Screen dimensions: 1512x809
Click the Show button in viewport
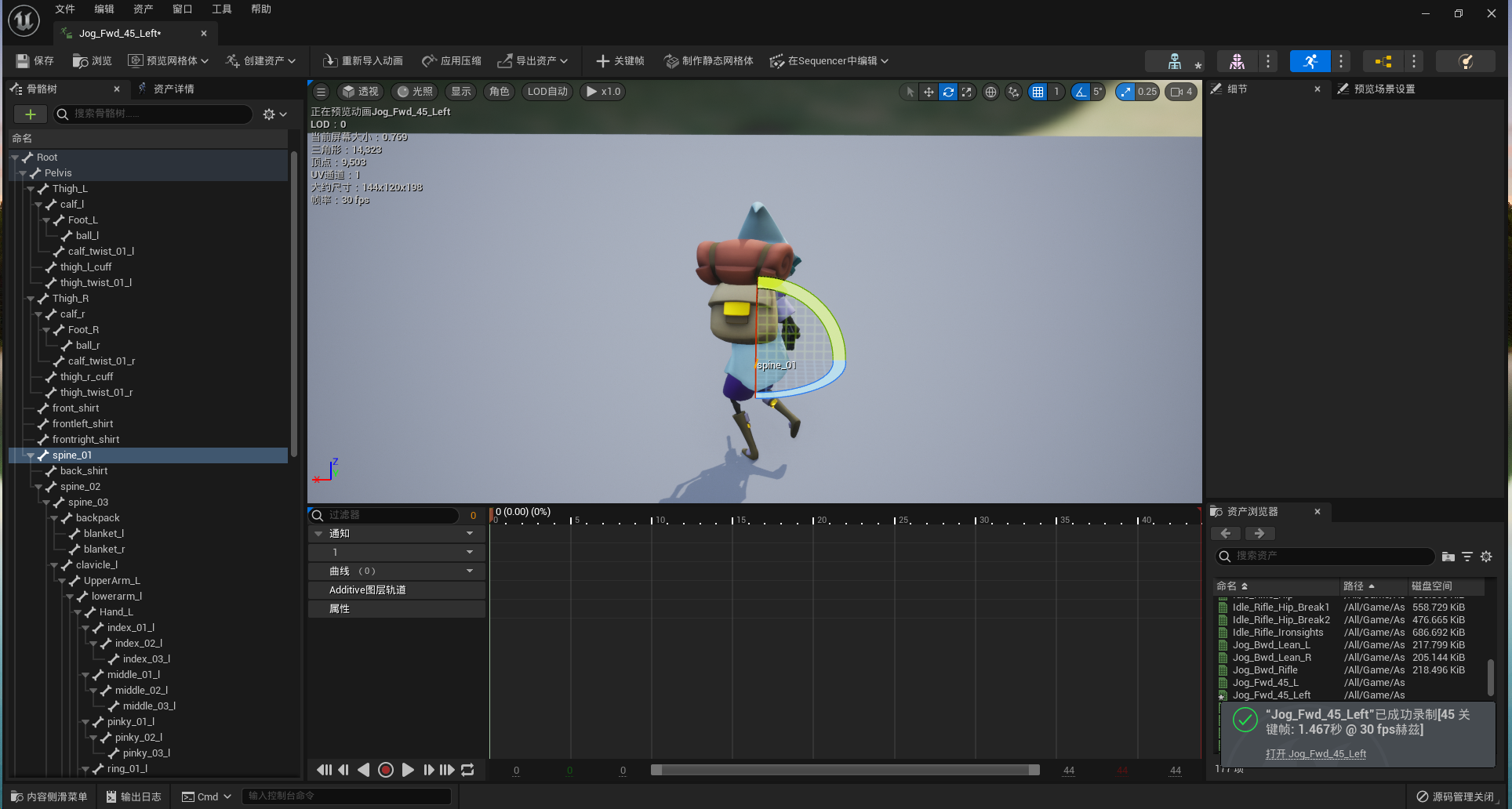[461, 92]
